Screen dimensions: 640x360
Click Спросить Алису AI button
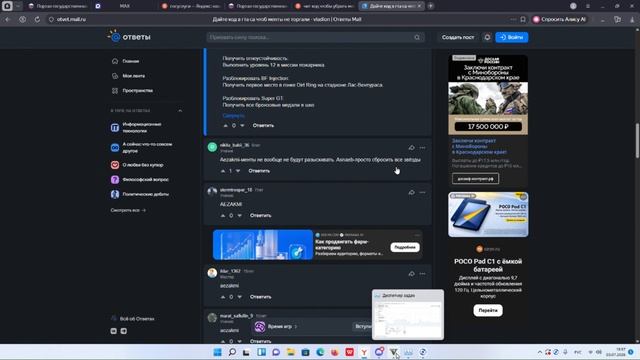coord(560,19)
